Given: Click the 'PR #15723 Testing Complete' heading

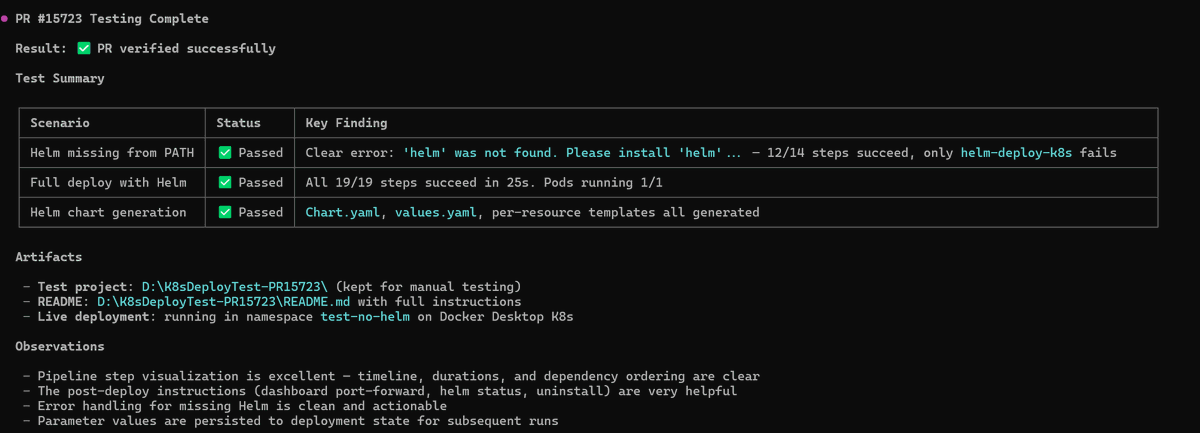Looking at the screenshot, I should pyautogui.click(x=112, y=19).
